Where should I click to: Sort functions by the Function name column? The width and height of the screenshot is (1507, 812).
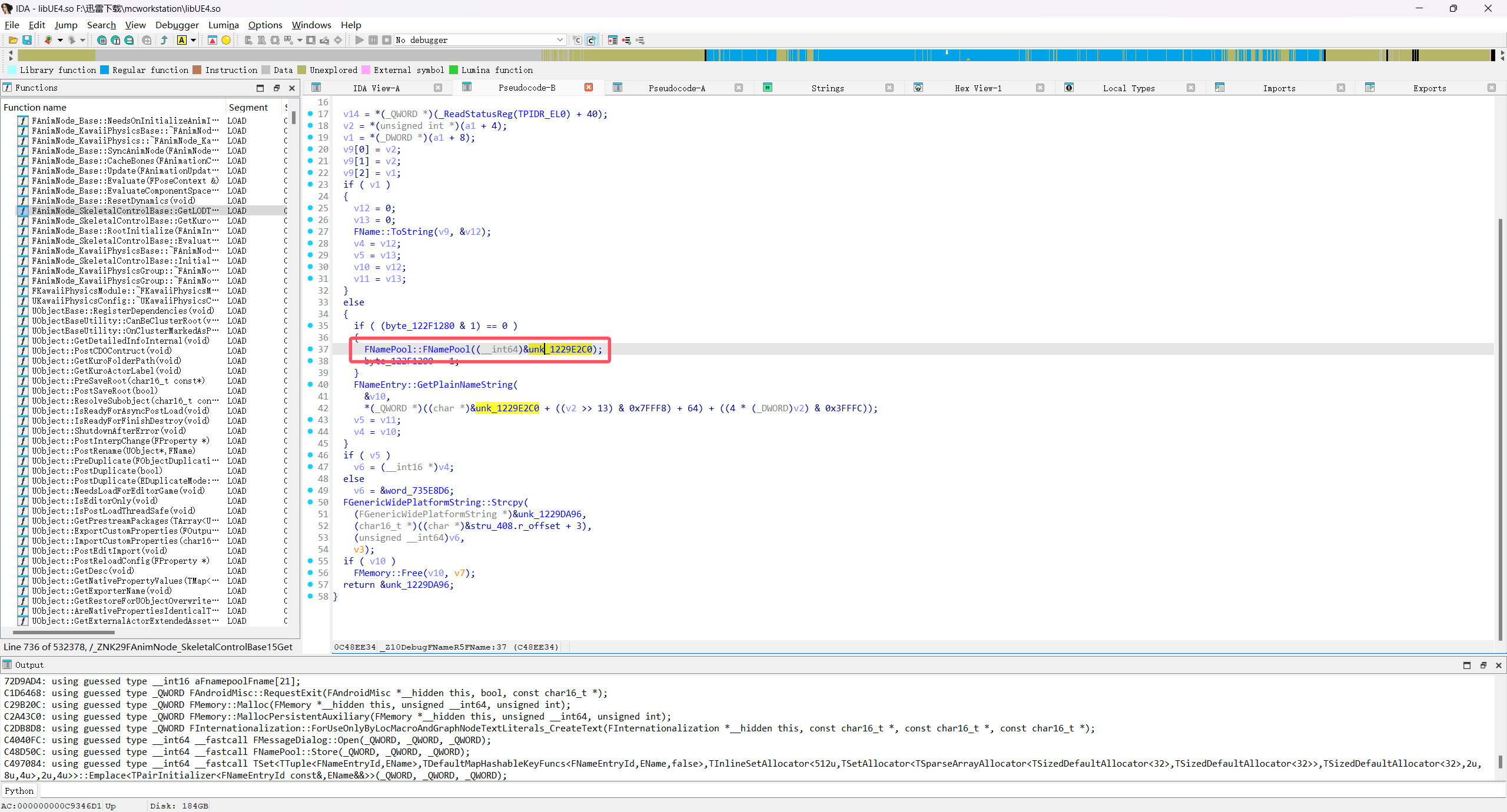pyautogui.click(x=113, y=107)
